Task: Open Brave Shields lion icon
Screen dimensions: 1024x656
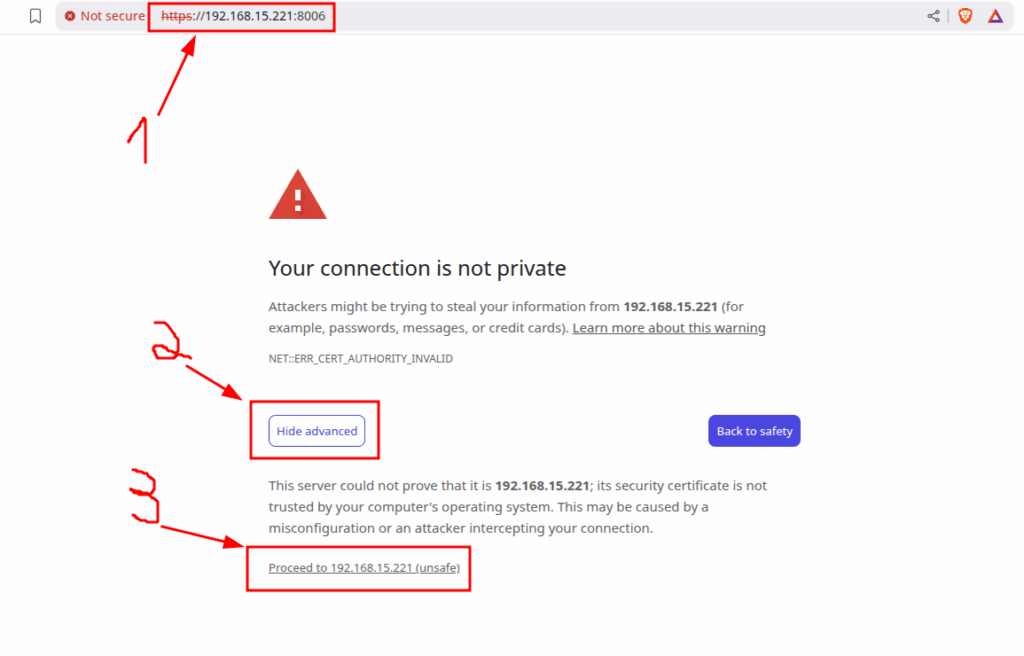Action: (965, 16)
